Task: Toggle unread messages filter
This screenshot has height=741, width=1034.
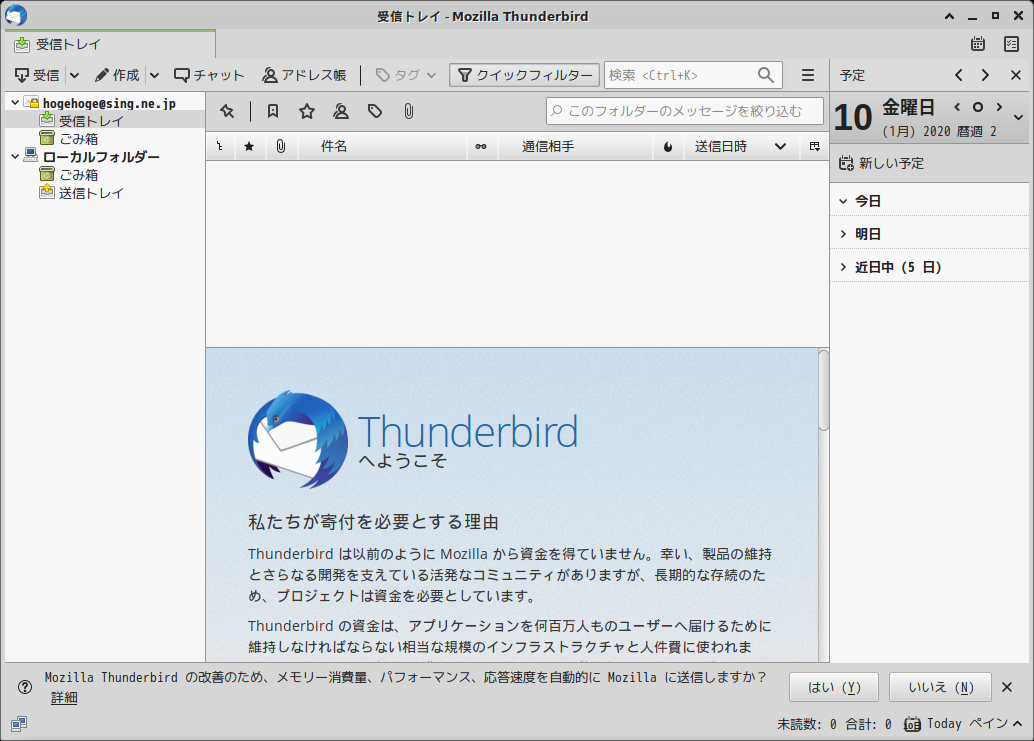Action: point(273,111)
